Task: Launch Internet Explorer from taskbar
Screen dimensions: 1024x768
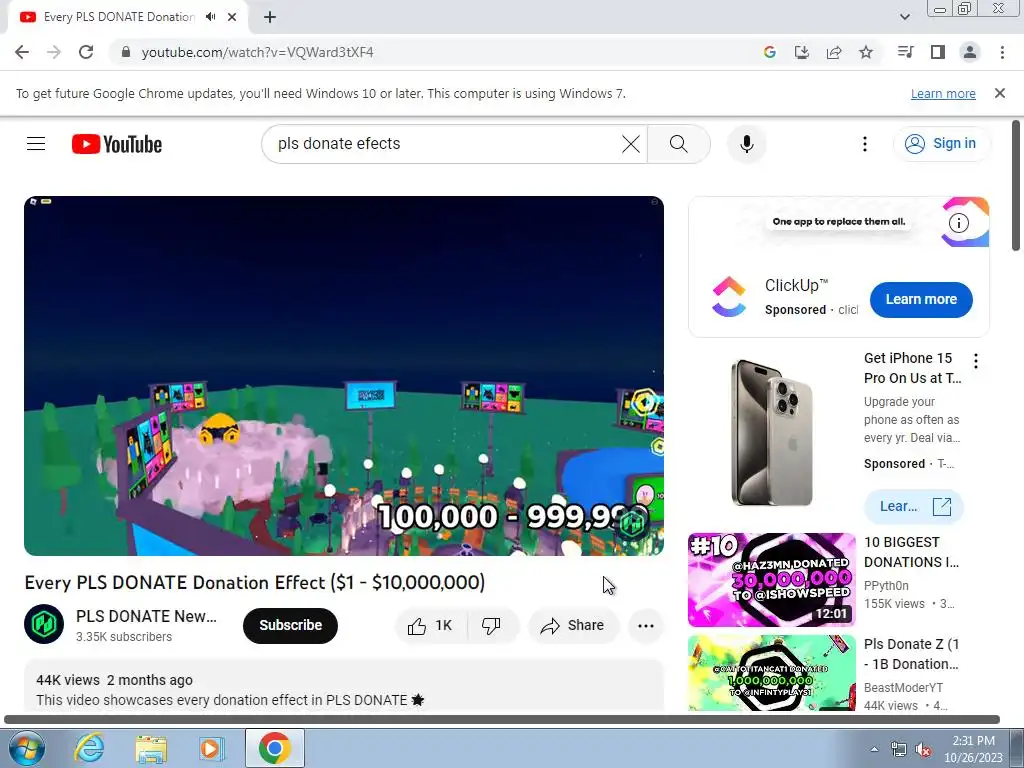Action: click(89, 748)
